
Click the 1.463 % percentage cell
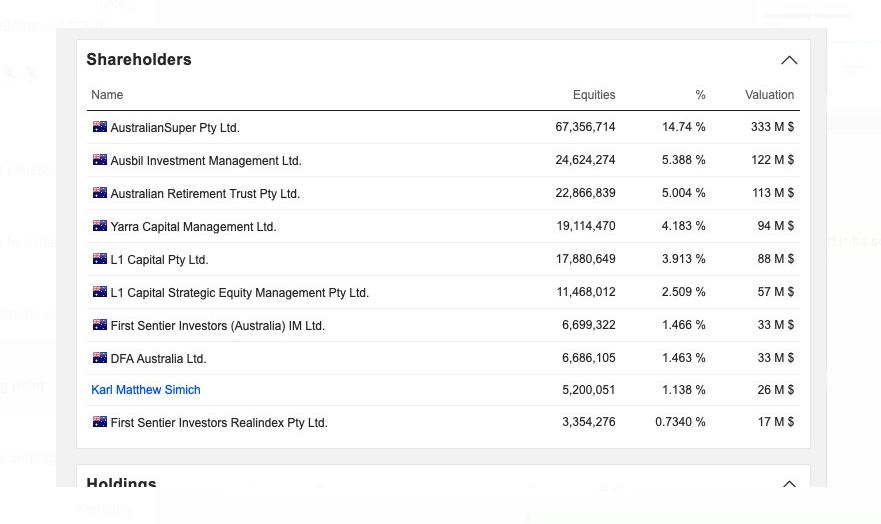[x=683, y=358]
